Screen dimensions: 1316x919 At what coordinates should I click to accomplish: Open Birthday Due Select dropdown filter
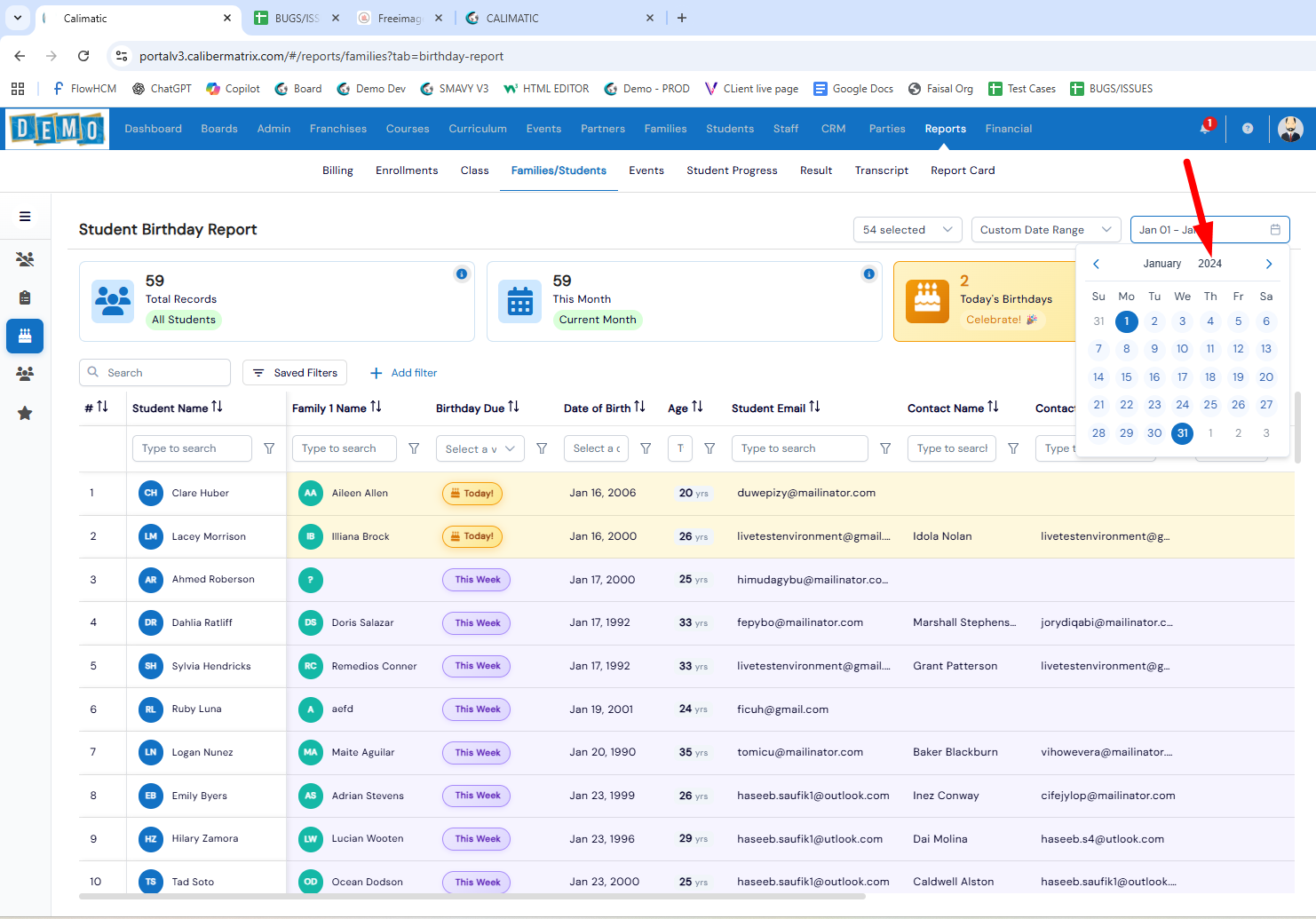480,449
